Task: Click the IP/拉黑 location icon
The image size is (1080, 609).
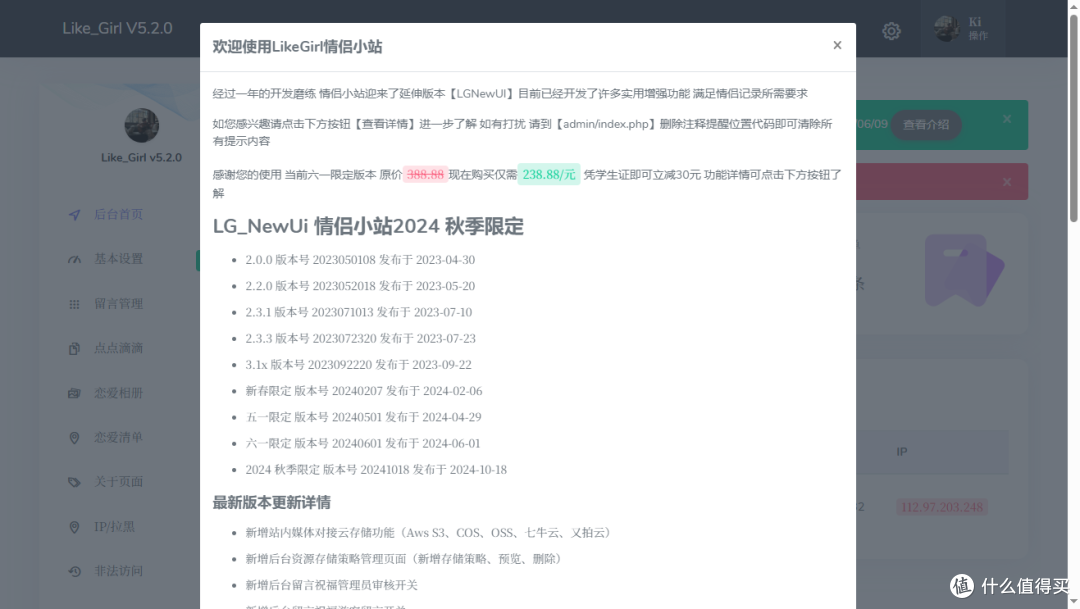Action: click(x=74, y=527)
